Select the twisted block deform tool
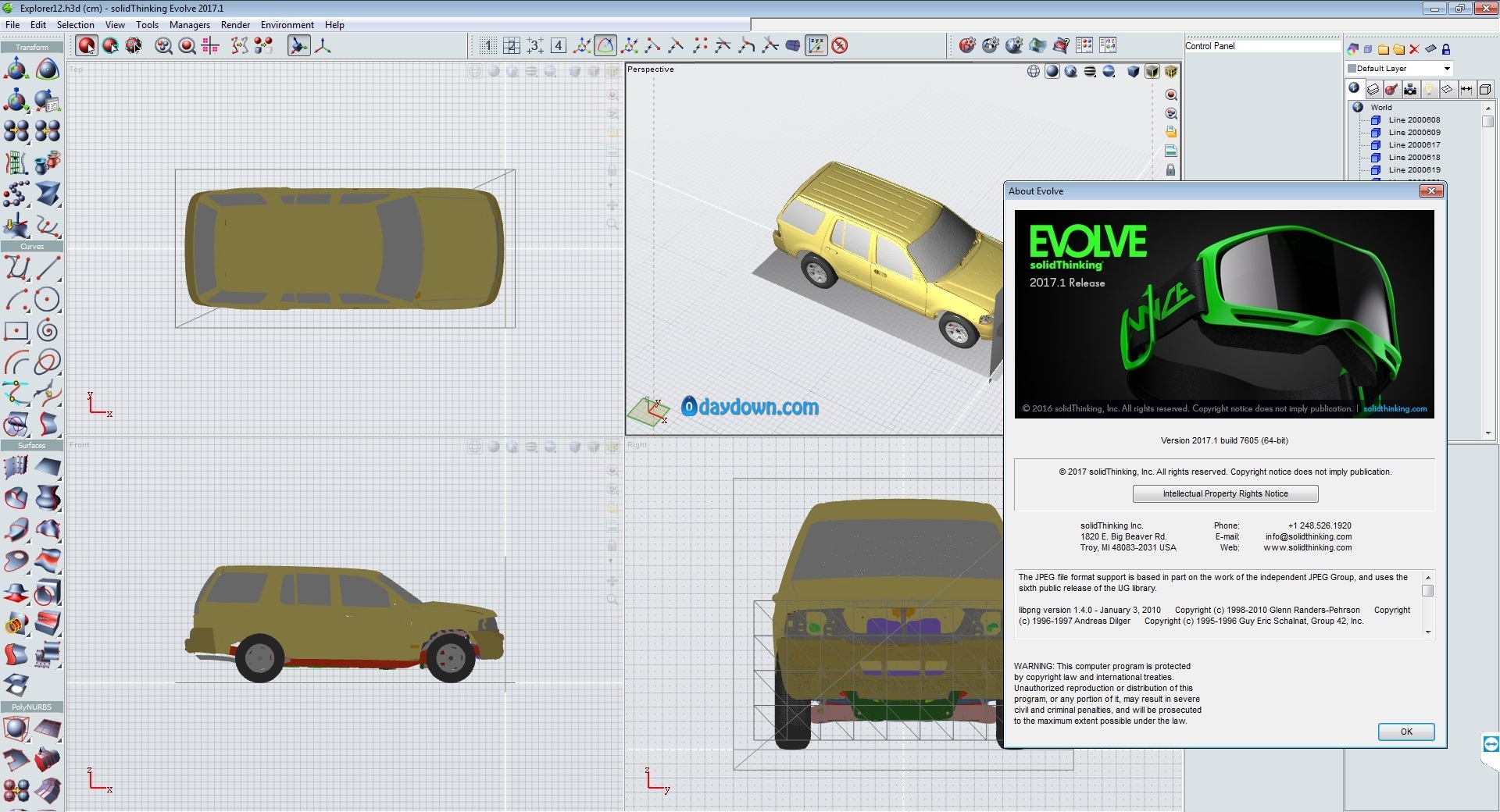Image resolution: width=1500 pixels, height=812 pixels. [x=47, y=194]
